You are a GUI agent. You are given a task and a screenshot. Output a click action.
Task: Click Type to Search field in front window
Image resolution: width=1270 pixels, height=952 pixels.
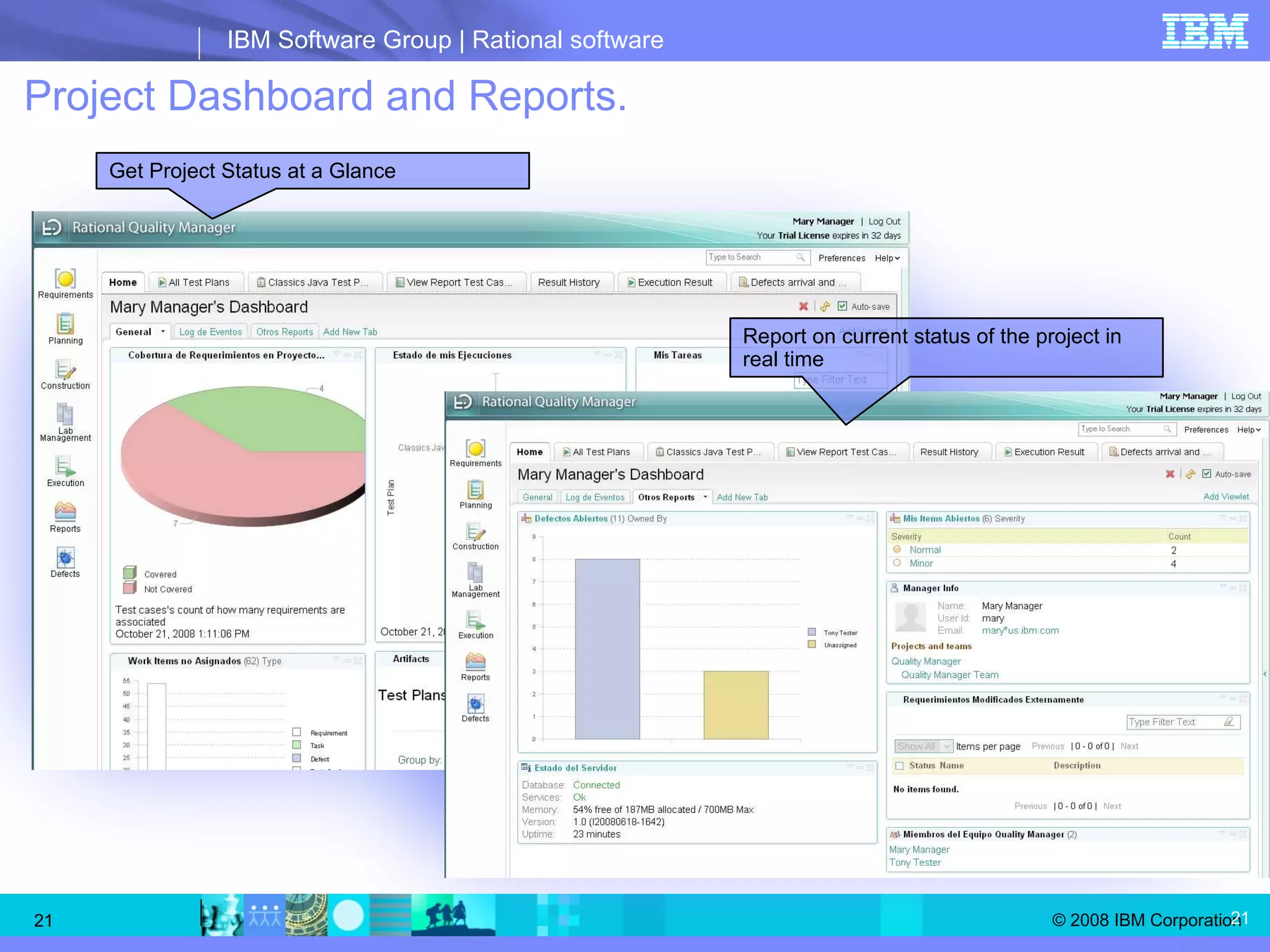tap(1127, 429)
